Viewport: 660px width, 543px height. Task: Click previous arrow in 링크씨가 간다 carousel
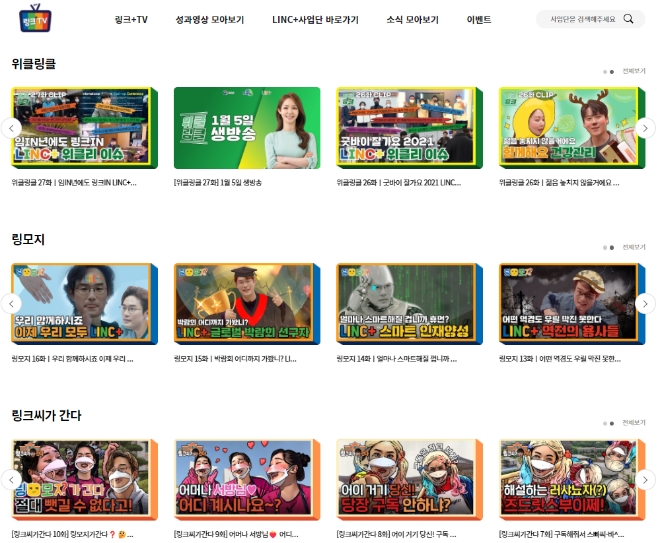(x=12, y=480)
